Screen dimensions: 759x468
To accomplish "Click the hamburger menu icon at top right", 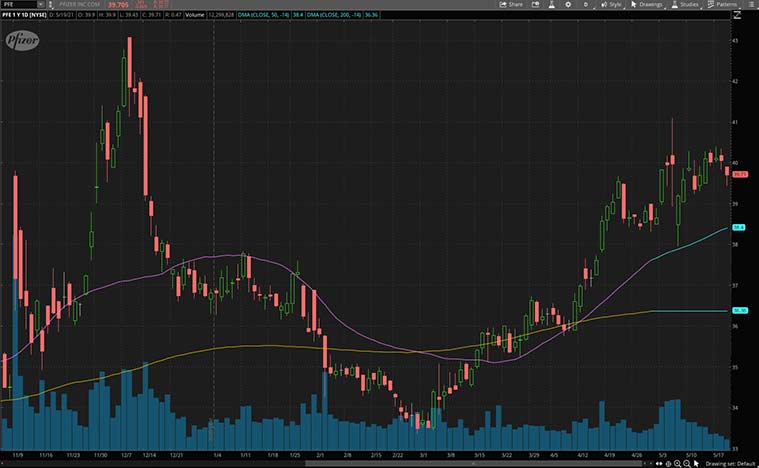I will [x=750, y=4].
